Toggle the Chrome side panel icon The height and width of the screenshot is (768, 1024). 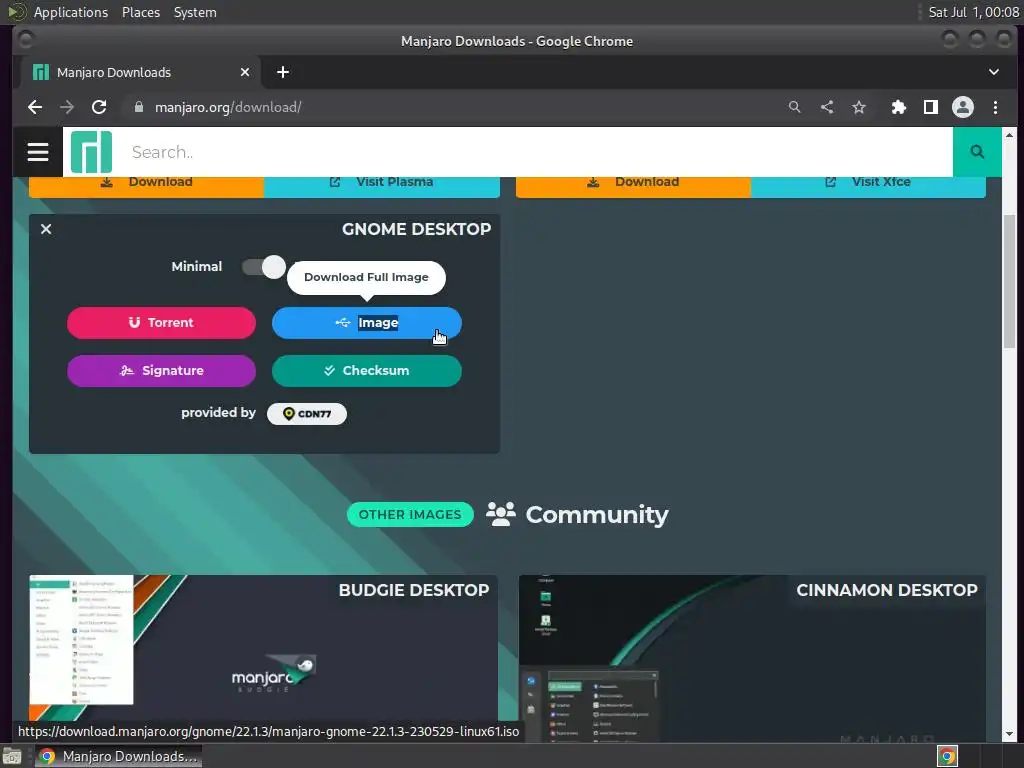pyautogui.click(x=931, y=107)
